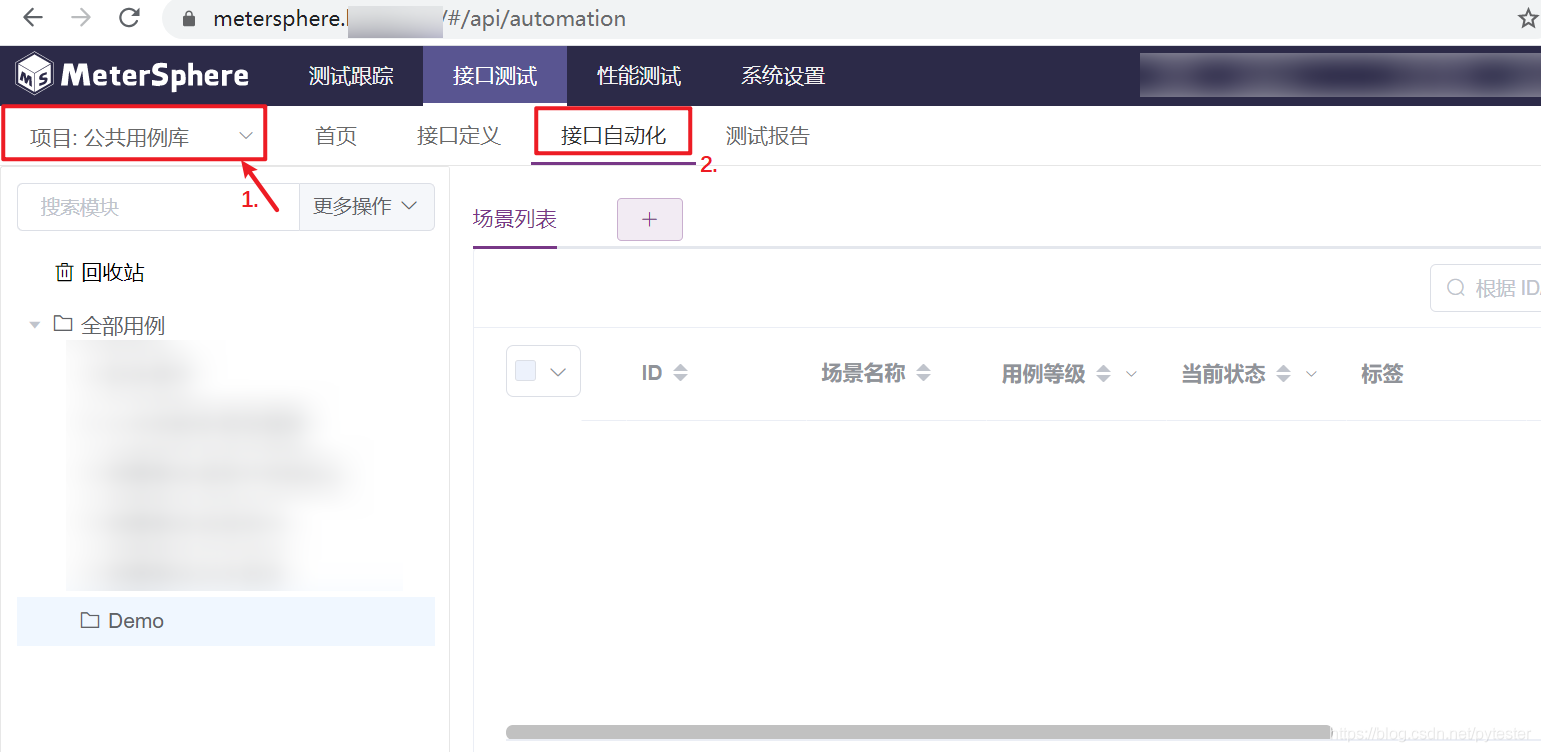Image resolution: width=1541 pixels, height=752 pixels.
Task: Click the plus icon to add scenario tab
Action: point(649,219)
